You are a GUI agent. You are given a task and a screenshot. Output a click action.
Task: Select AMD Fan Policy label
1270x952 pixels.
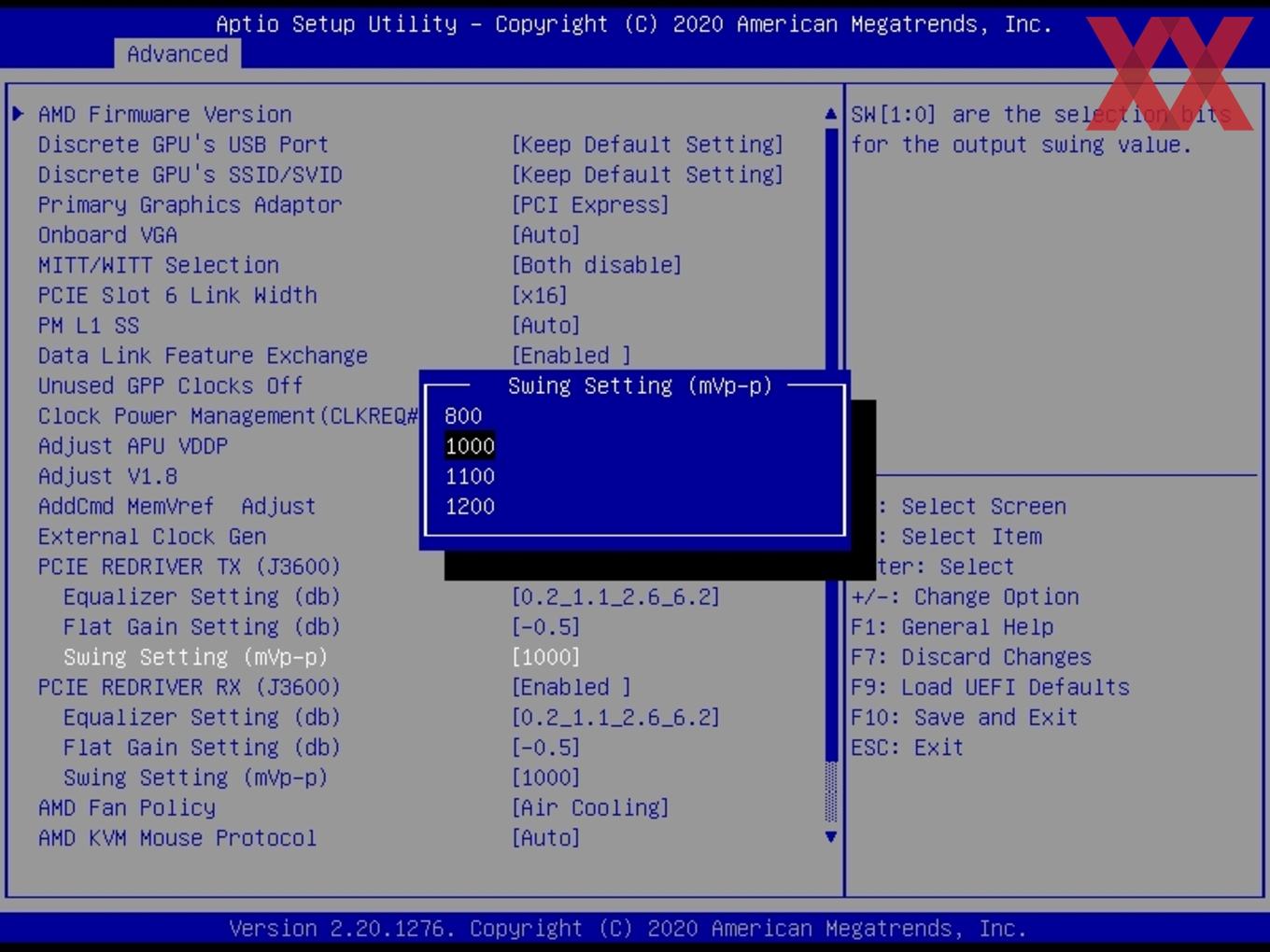pyautogui.click(x=127, y=808)
